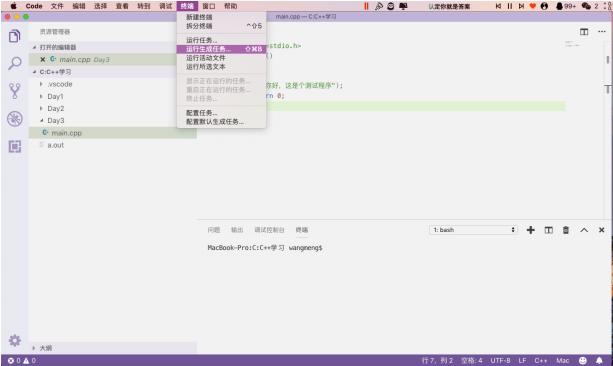Open the 文件 menu in menu bar
The width and height of the screenshot is (613, 366).
57,6
